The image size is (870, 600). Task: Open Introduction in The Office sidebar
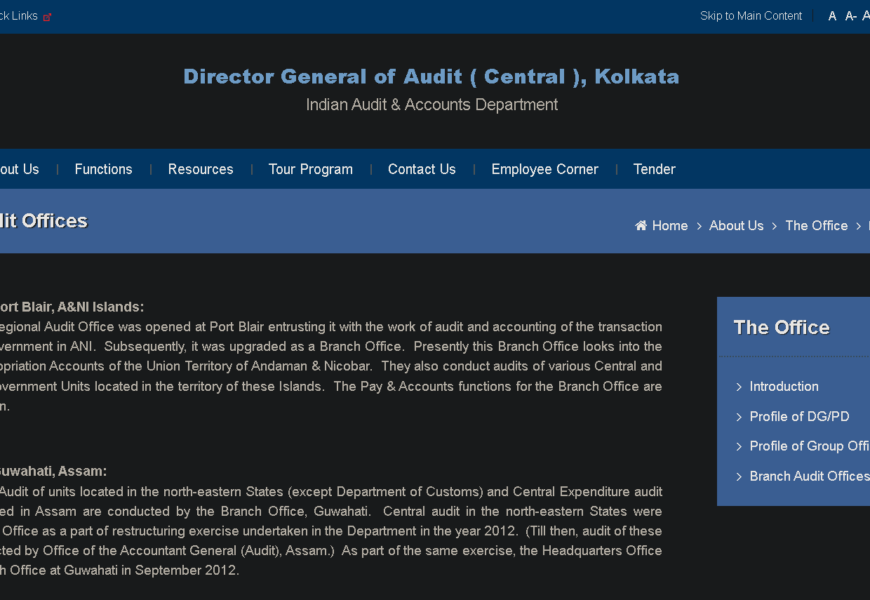click(784, 386)
